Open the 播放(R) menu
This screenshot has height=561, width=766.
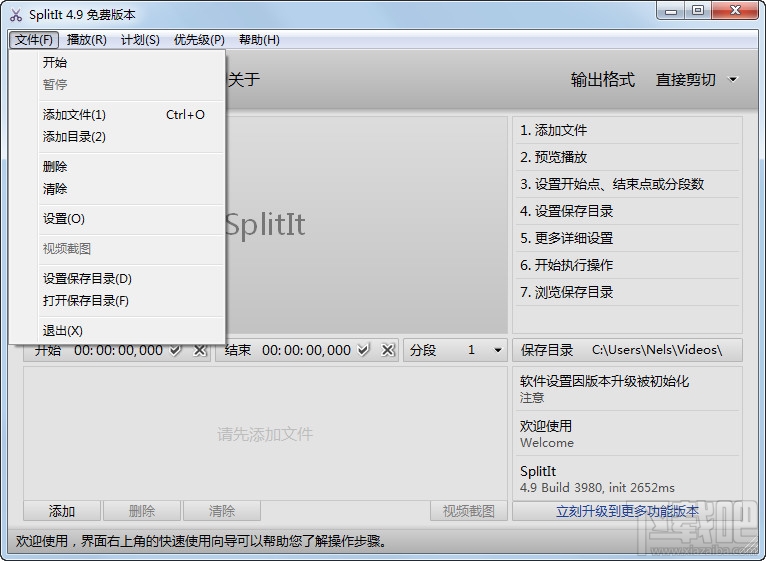86,40
